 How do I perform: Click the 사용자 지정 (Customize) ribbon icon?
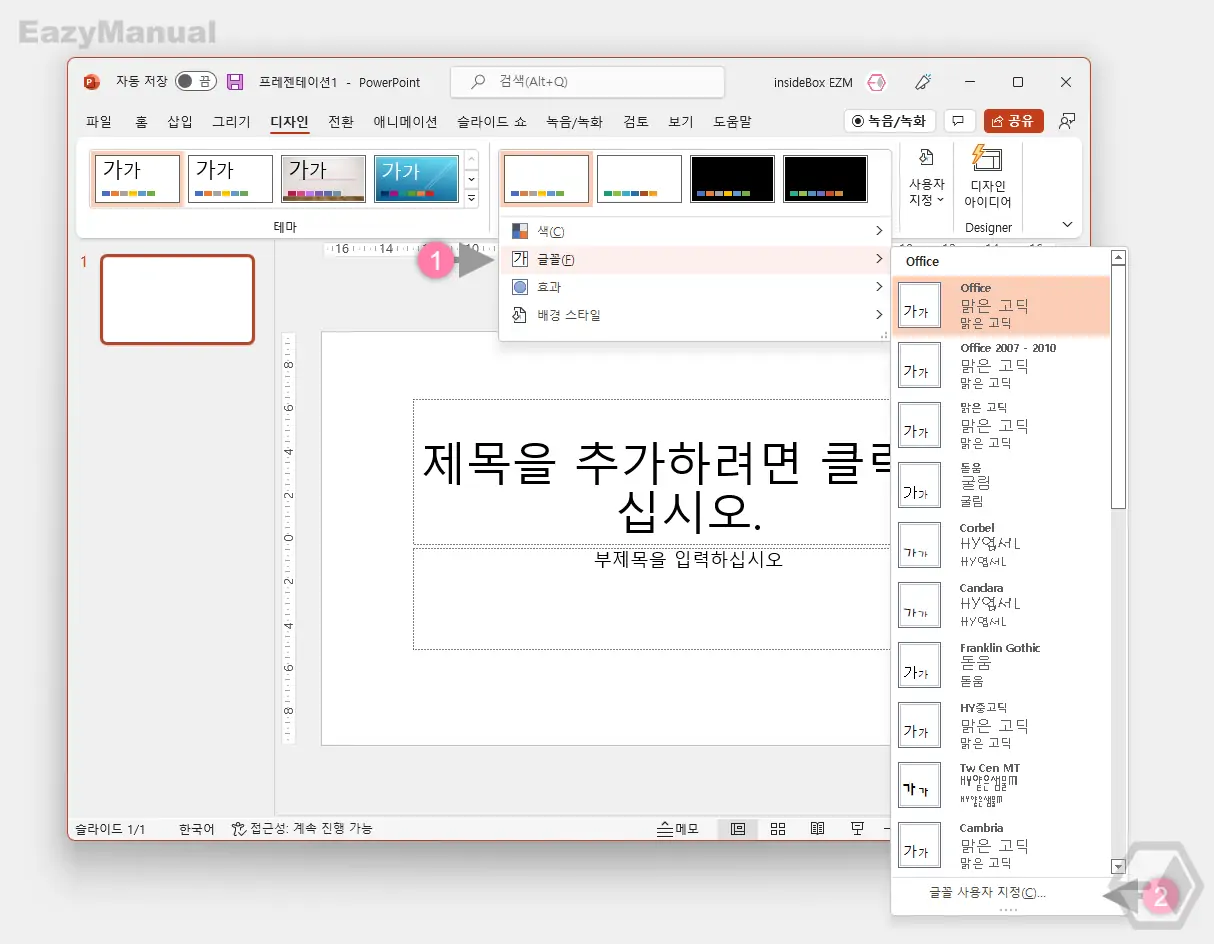pos(925,180)
